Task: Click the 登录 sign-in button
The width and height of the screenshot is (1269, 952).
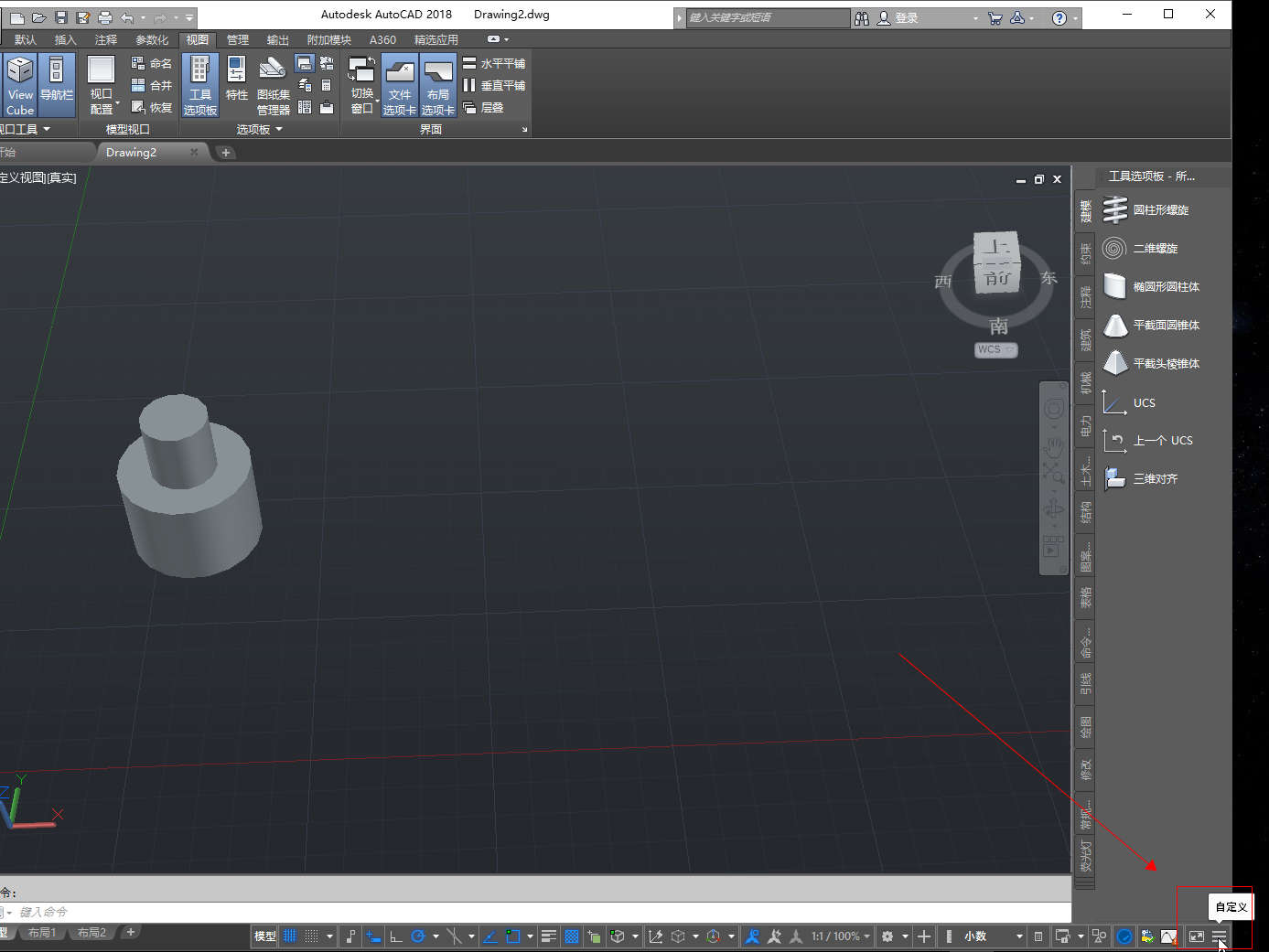Action: pyautogui.click(x=906, y=18)
